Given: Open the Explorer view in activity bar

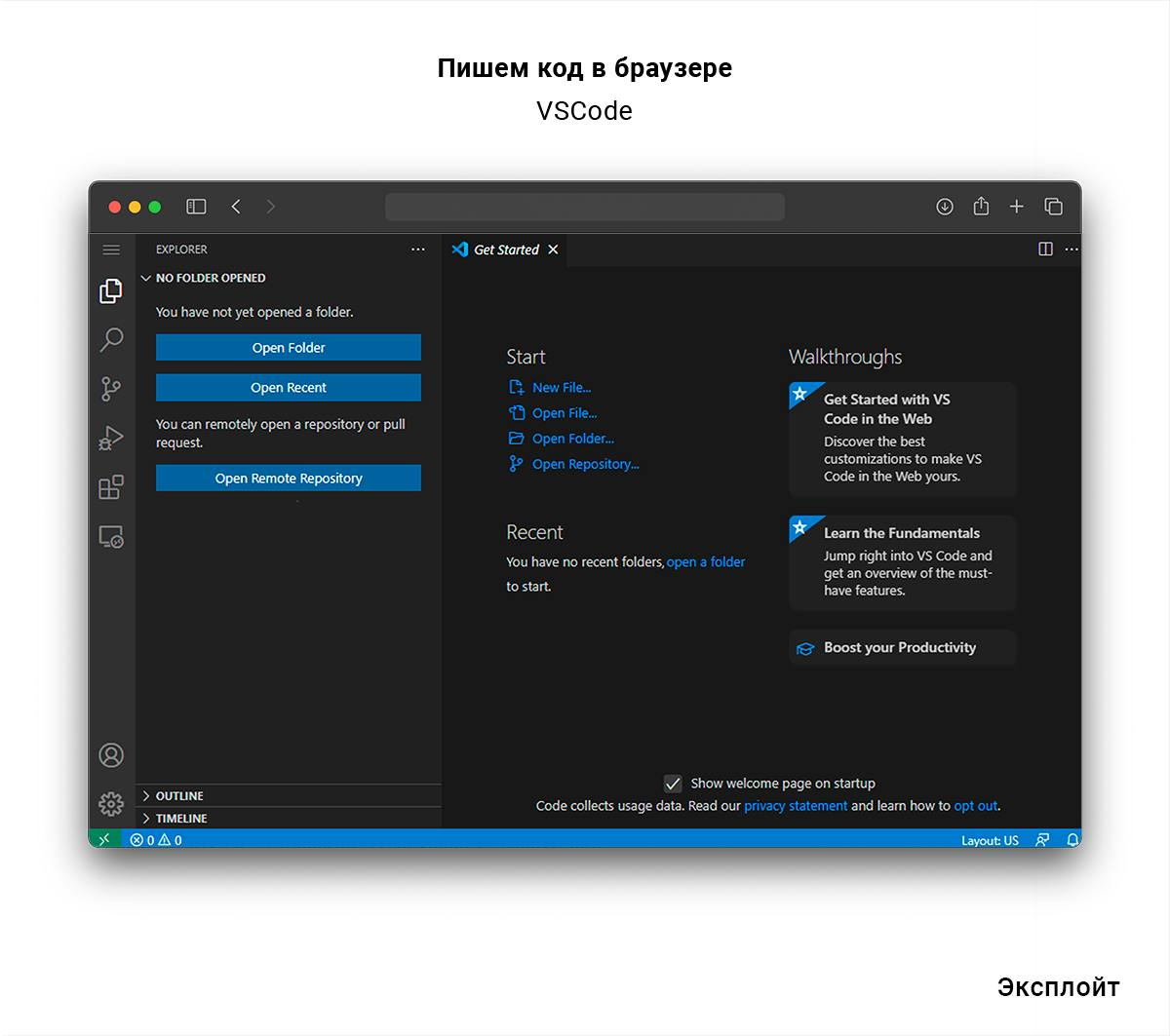Looking at the screenshot, I should tap(111, 290).
